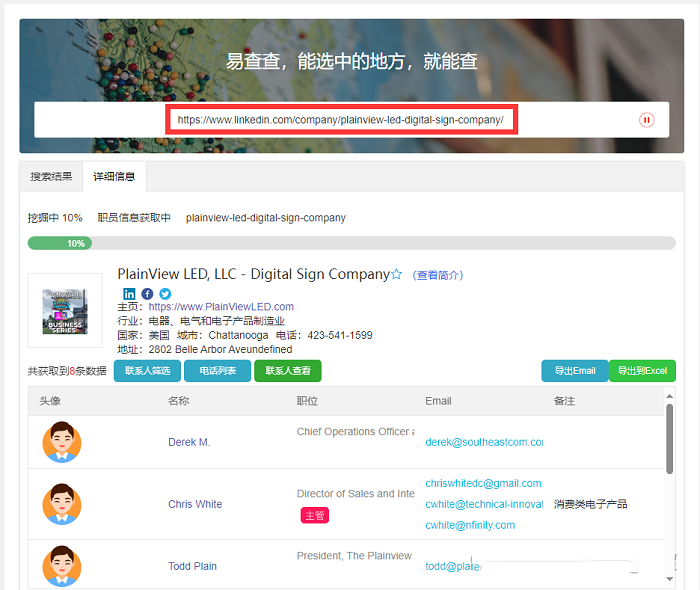The image size is (700, 590).
Task: Click the 联系人查看 button
Action: tap(288, 371)
